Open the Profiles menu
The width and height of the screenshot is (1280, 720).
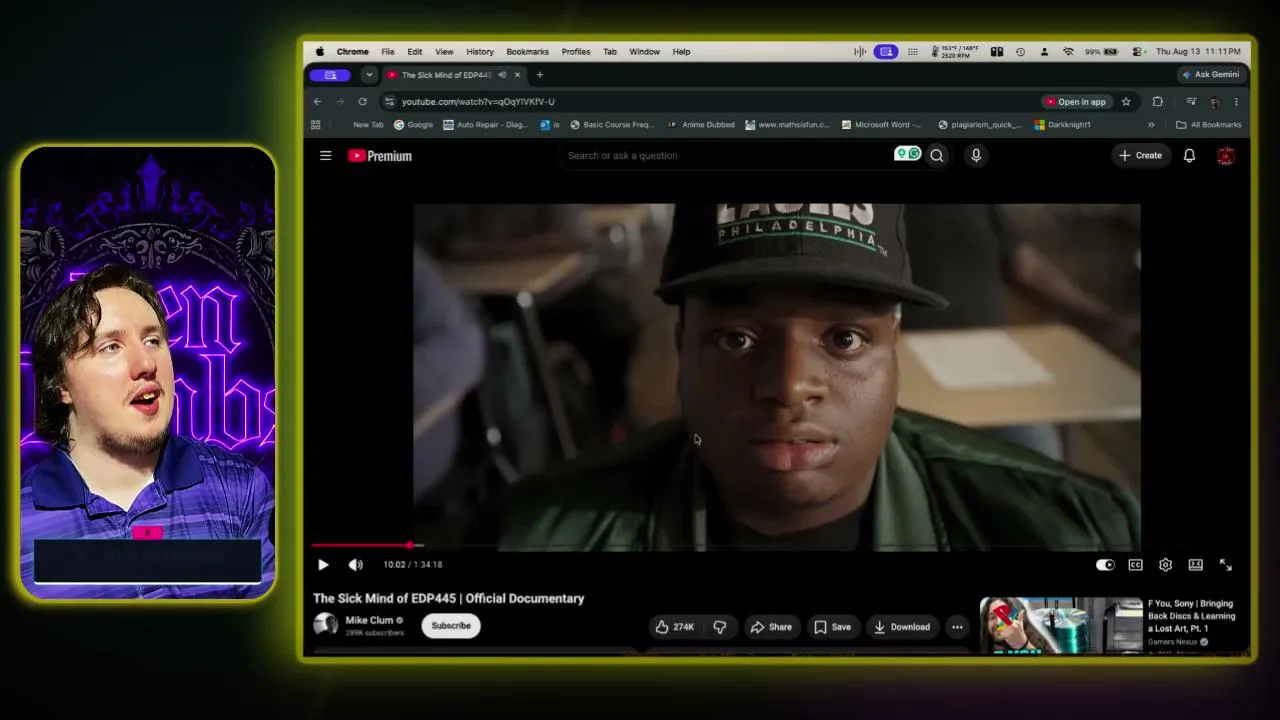575,52
